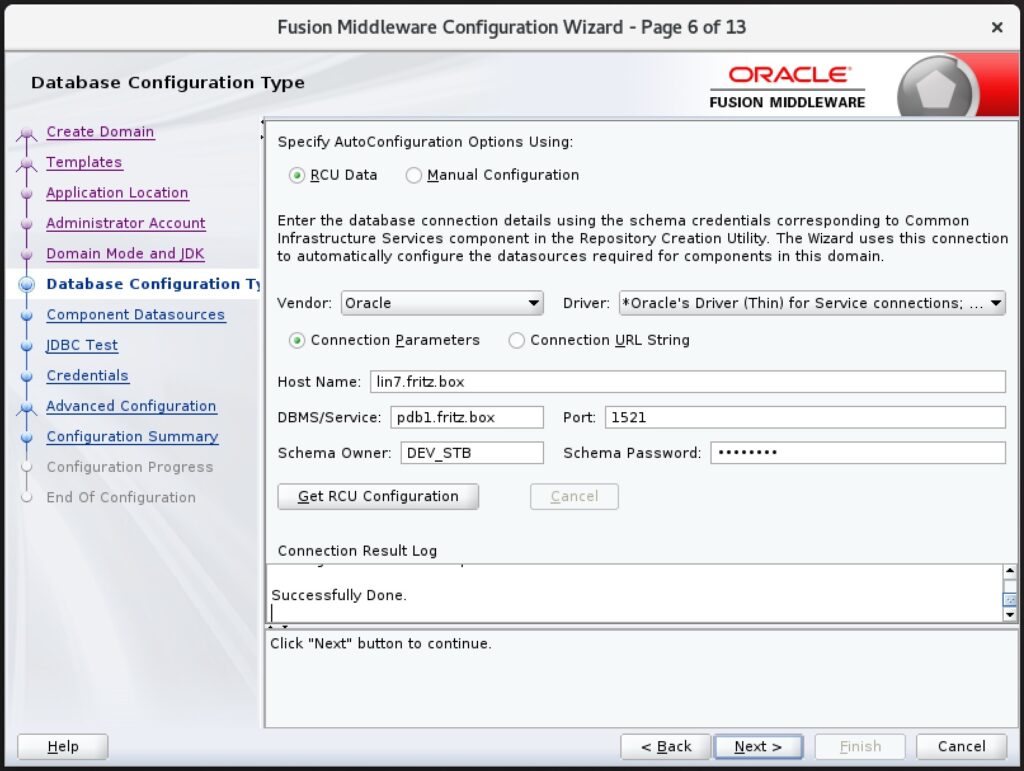Click the log scrollbar up arrow
The width and height of the screenshot is (1024, 771).
pos(1010,571)
